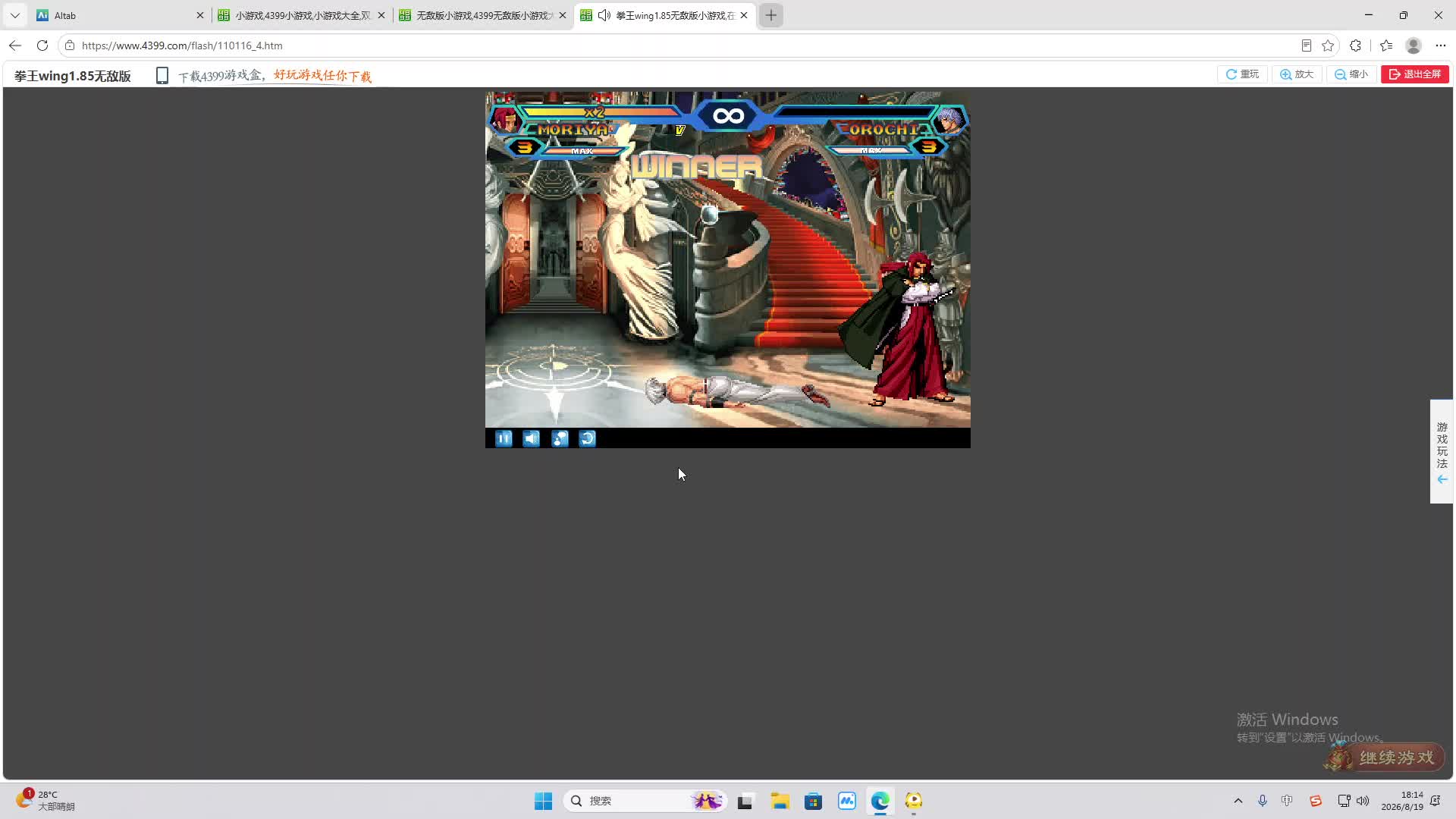
Task: Expand the 游戏玩法 side panel
Action: (x=1442, y=452)
